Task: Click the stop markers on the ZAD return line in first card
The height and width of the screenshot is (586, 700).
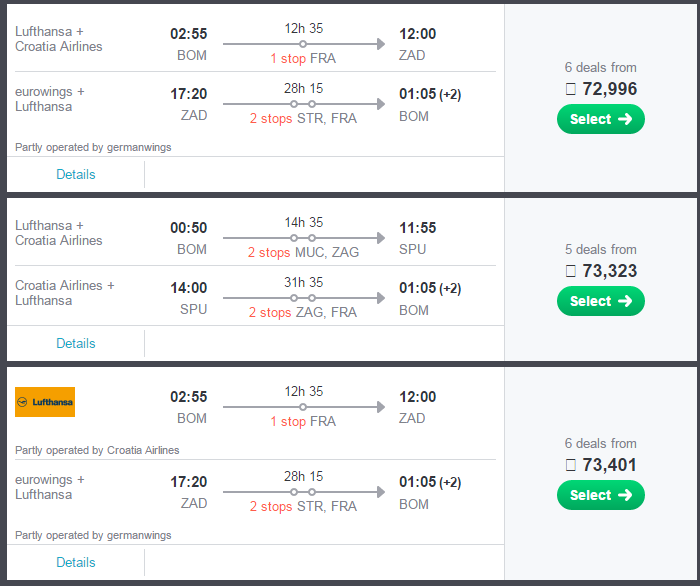Action: pos(303,104)
